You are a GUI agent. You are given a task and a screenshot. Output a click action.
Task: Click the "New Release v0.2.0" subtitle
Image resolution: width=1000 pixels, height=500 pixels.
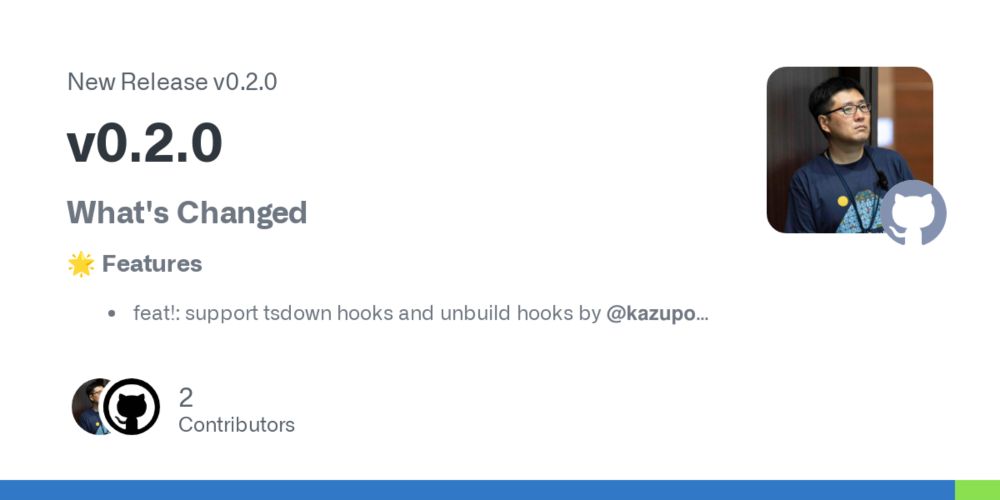click(x=172, y=82)
